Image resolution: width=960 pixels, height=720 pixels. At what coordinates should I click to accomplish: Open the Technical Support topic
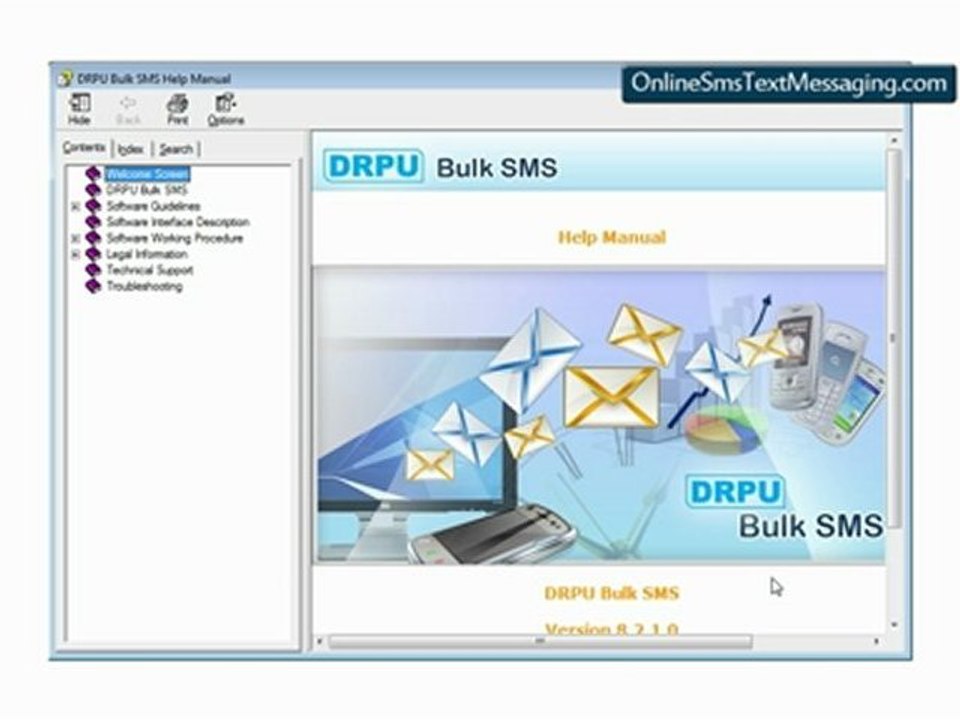[x=149, y=270]
